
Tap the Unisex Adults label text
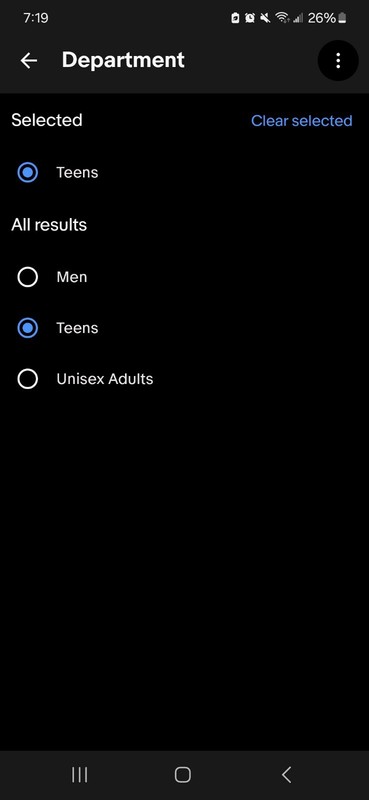tap(105, 379)
